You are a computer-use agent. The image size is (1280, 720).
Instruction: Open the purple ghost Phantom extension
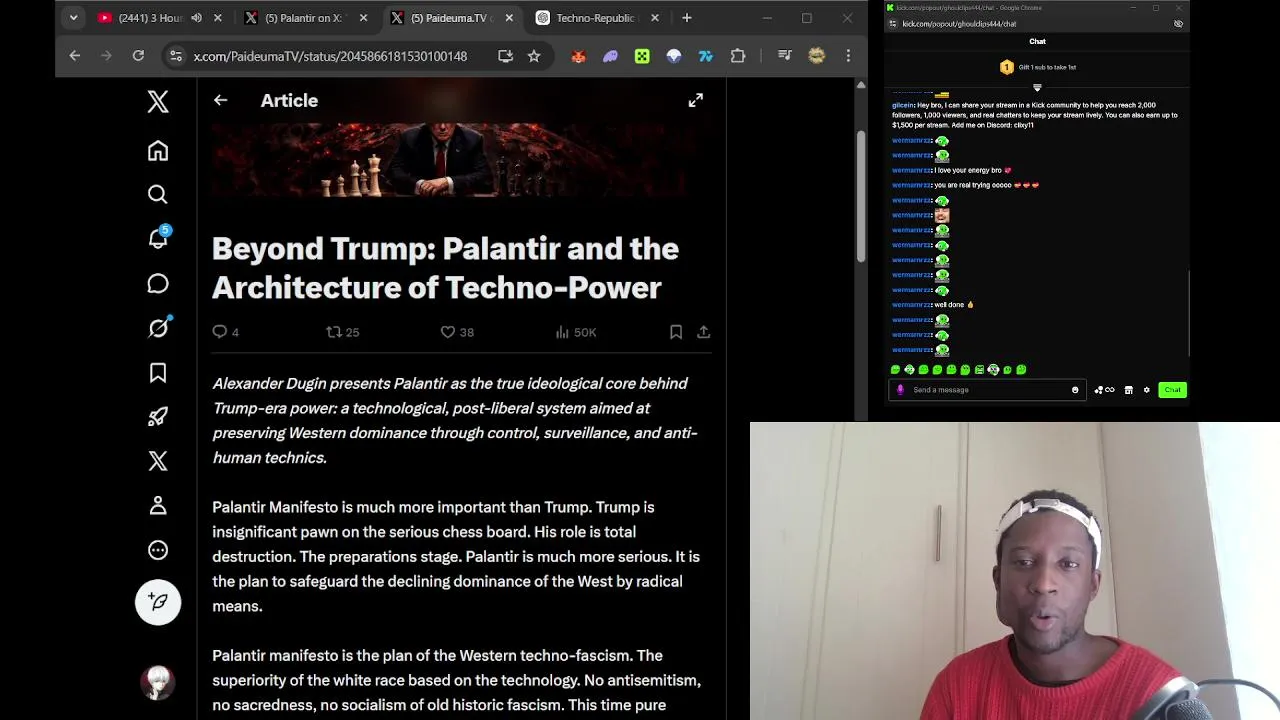(x=610, y=56)
